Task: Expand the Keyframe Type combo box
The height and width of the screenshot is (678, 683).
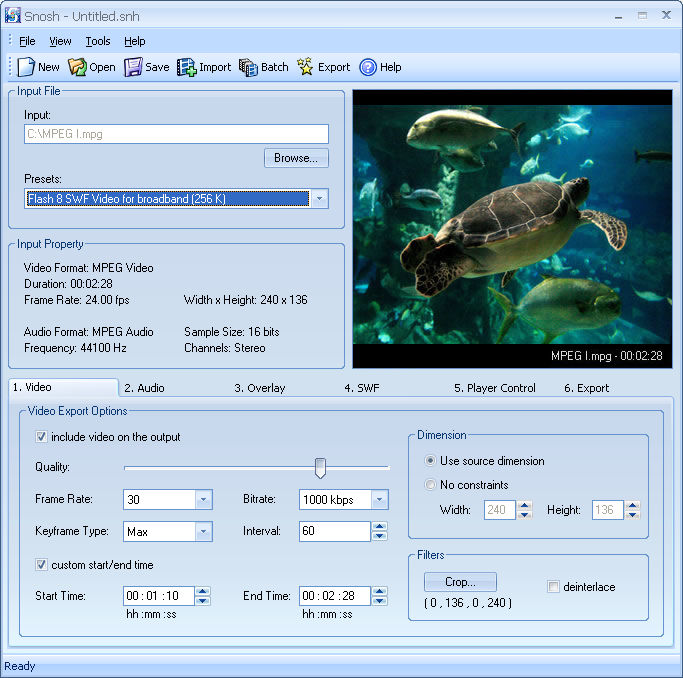Action: 203,532
